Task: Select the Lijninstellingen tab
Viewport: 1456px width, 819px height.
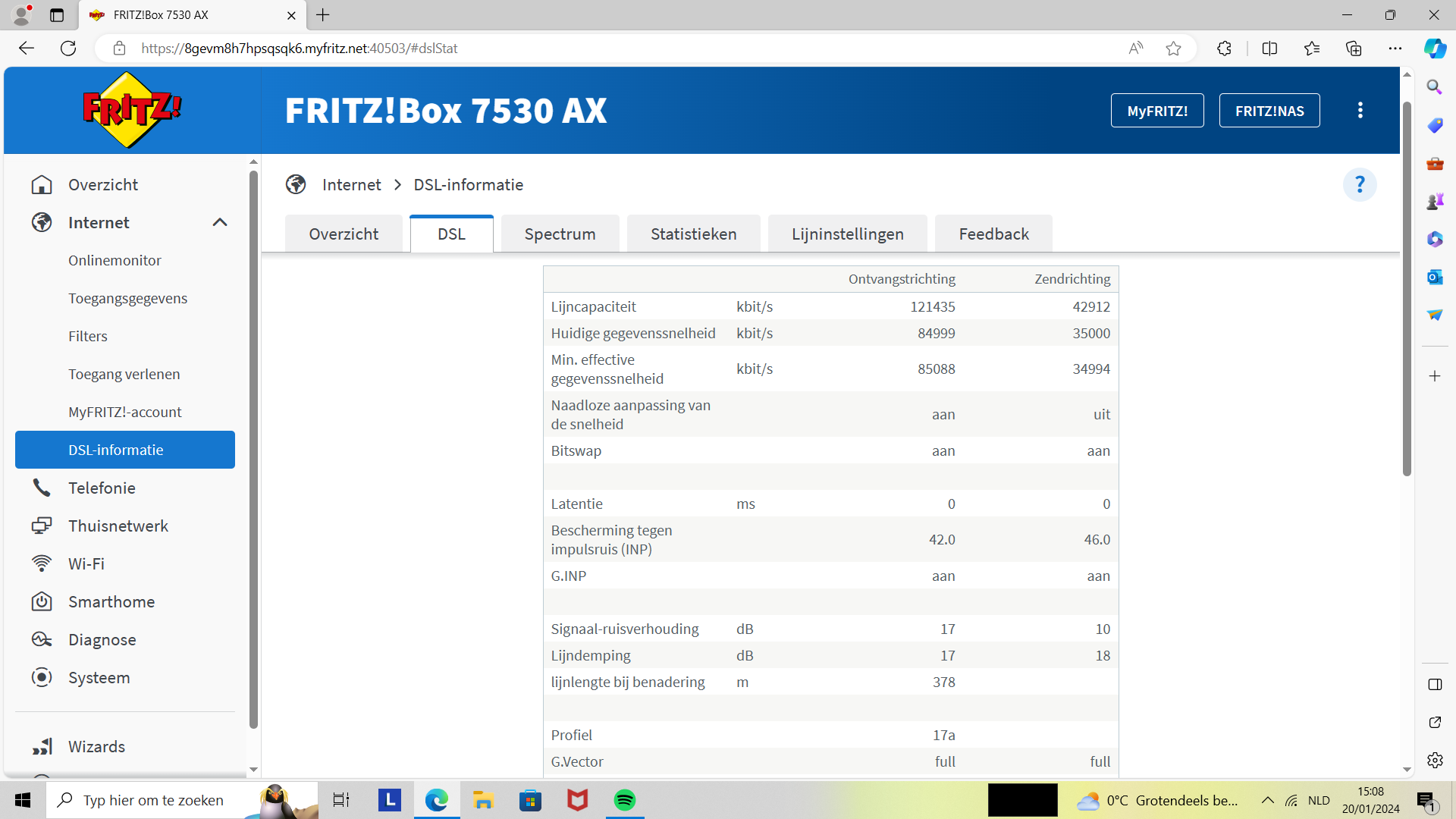Action: [x=847, y=234]
